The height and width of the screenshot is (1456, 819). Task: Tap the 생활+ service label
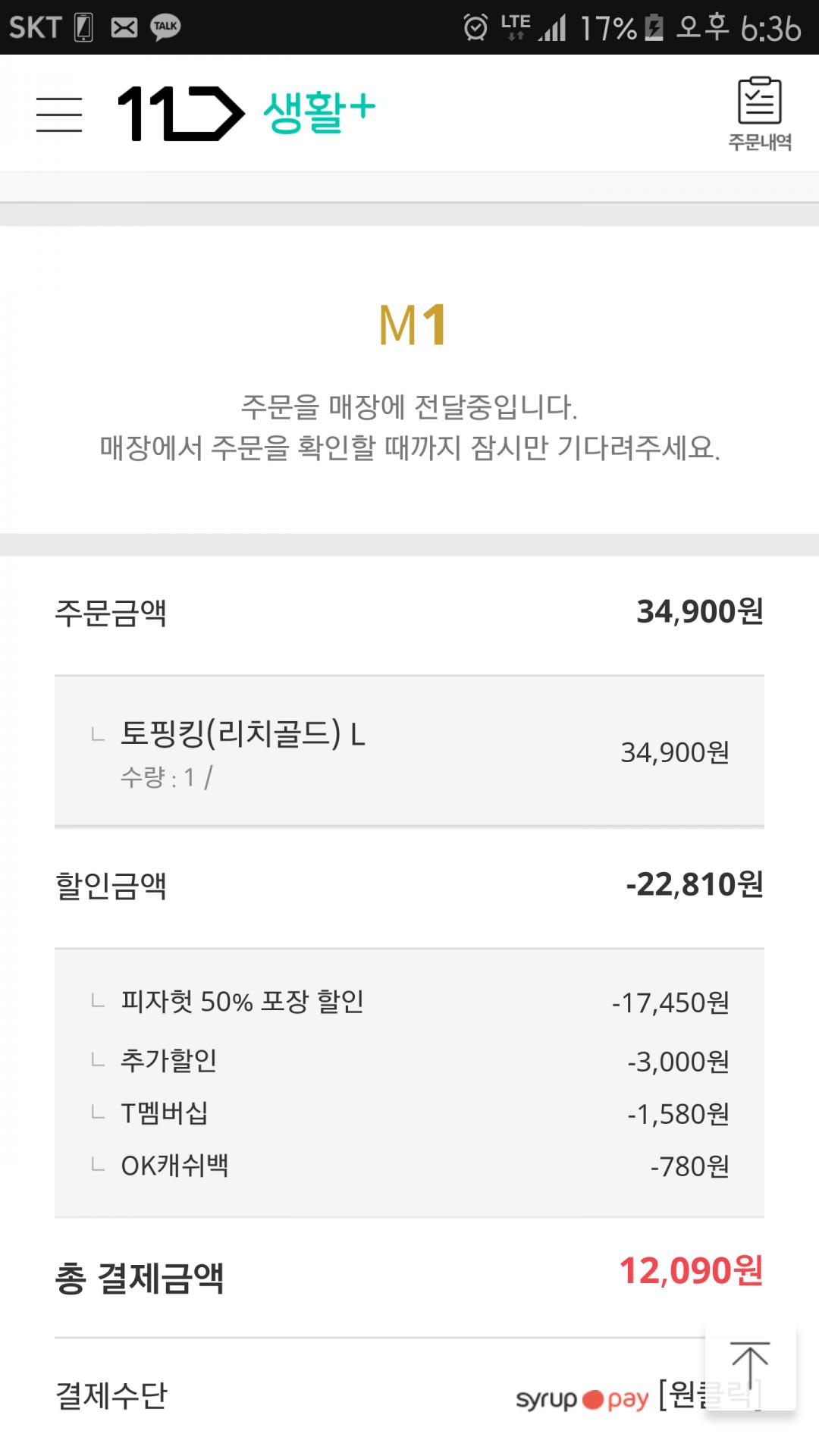pos(319,112)
